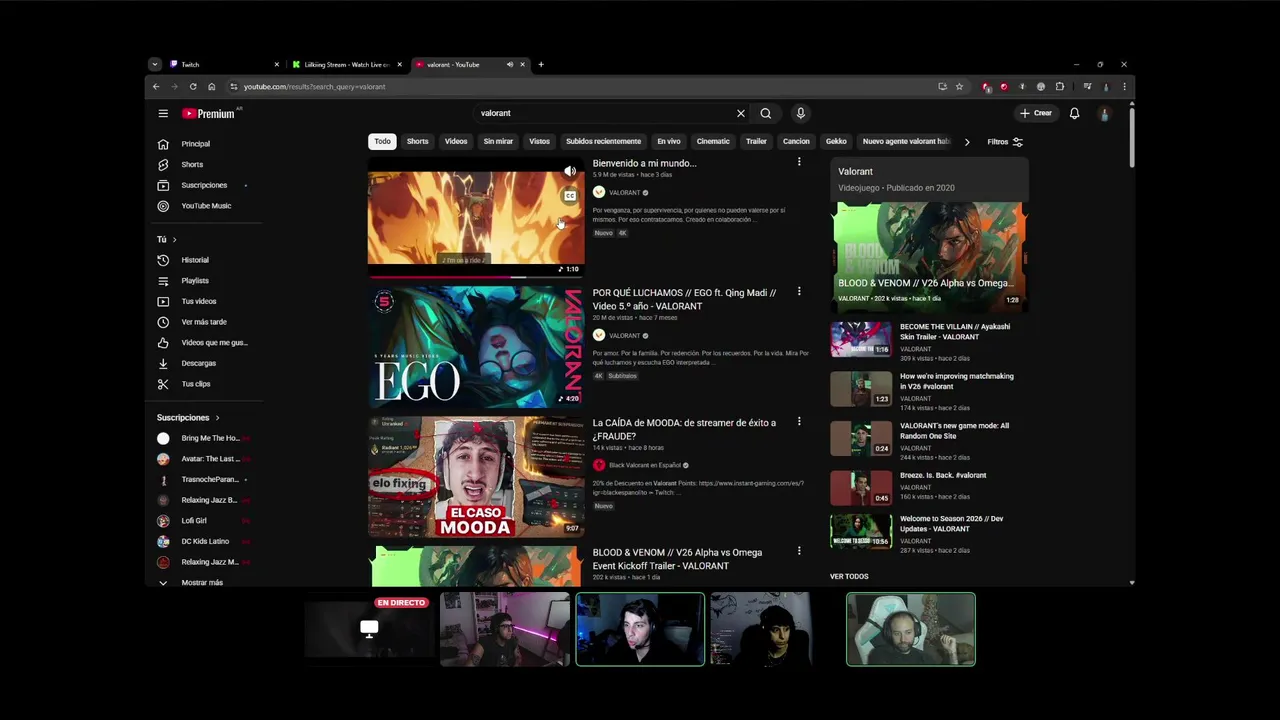Bookmark this page with the star icon
This screenshot has width=1280, height=720.
tap(959, 86)
